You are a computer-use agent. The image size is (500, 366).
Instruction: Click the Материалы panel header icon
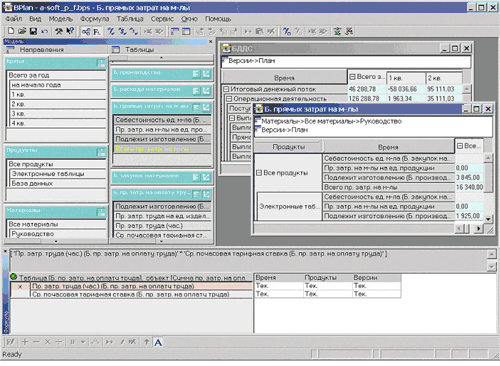(x=101, y=212)
